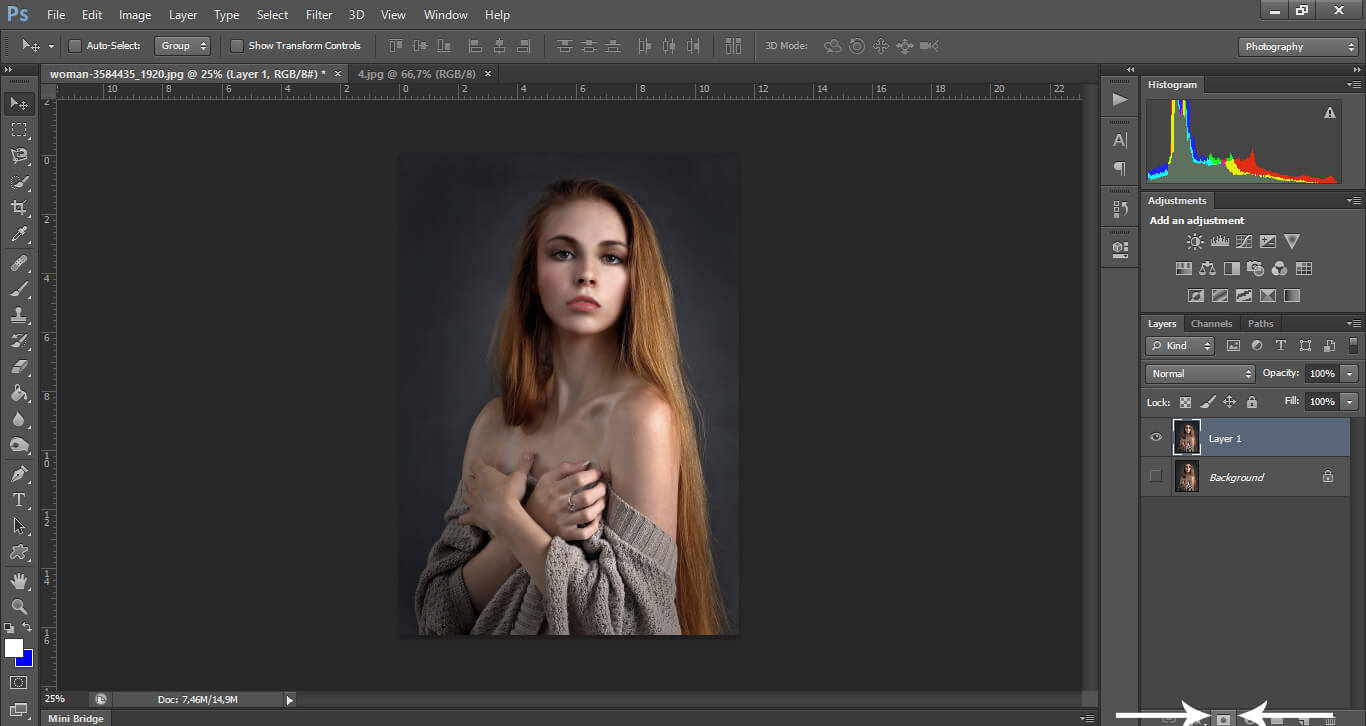Click the foreground color swatch
Image resolution: width=1366 pixels, height=726 pixels.
13,648
